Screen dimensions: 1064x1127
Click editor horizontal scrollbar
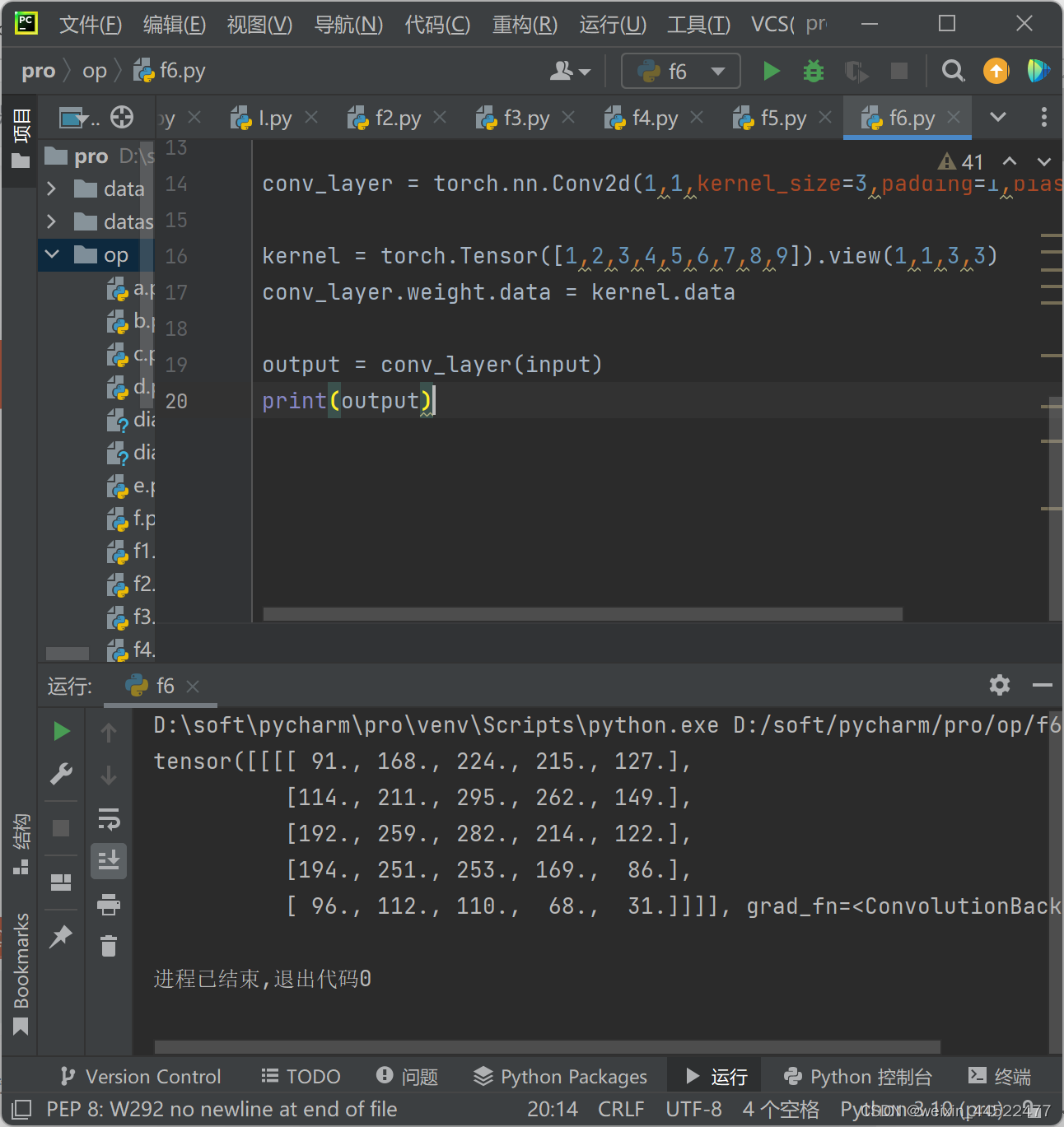click(x=583, y=614)
